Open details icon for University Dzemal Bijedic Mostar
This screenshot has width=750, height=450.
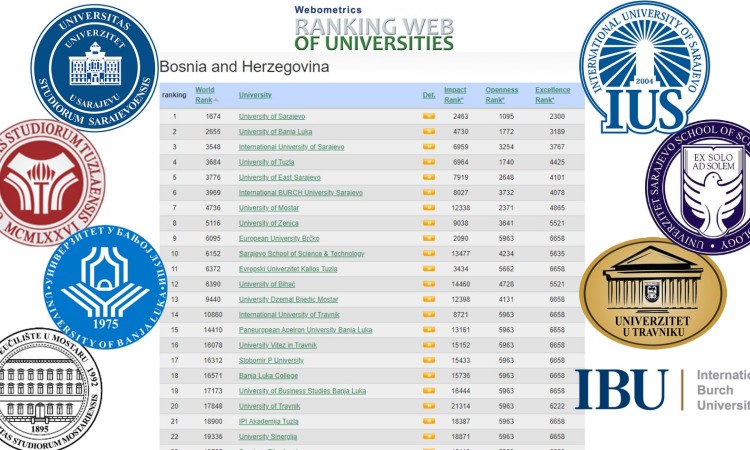click(x=429, y=299)
